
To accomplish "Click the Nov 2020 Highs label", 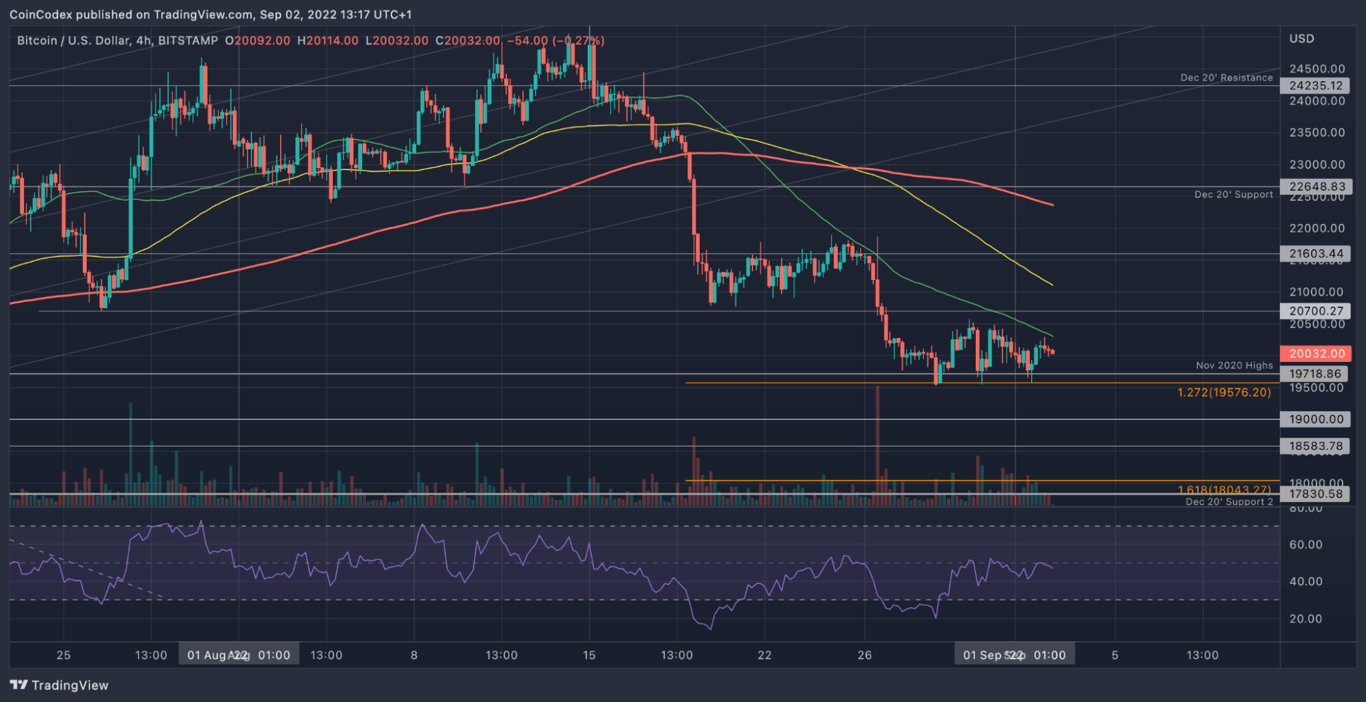I will pyautogui.click(x=1232, y=365).
